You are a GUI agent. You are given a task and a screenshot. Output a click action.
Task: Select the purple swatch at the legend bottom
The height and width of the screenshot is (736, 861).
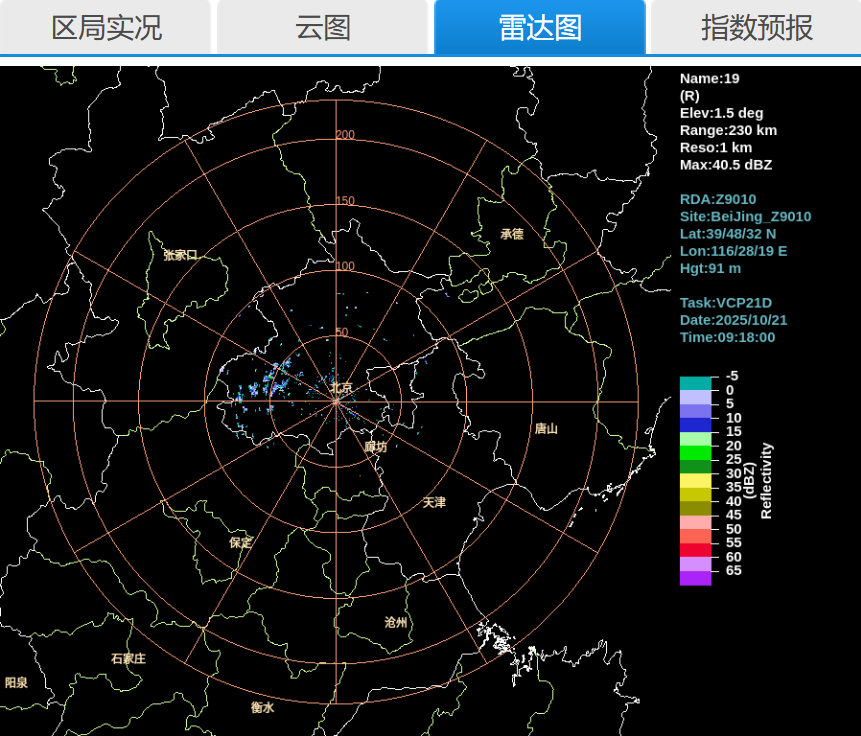pos(695,578)
